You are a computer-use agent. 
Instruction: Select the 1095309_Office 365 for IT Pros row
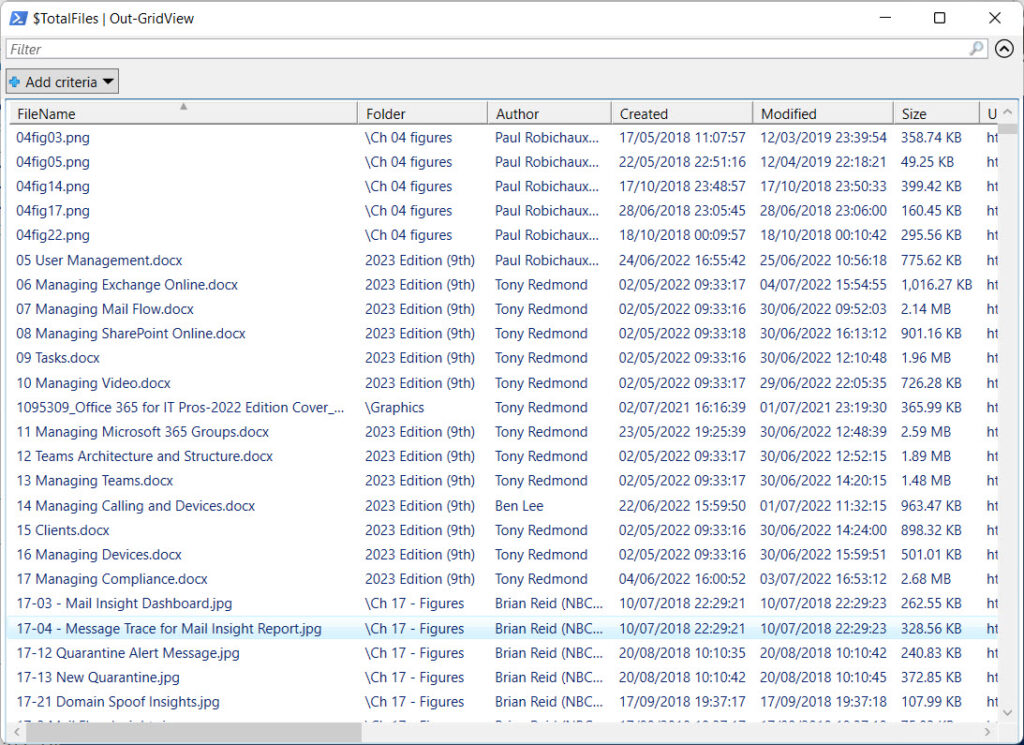[503, 407]
